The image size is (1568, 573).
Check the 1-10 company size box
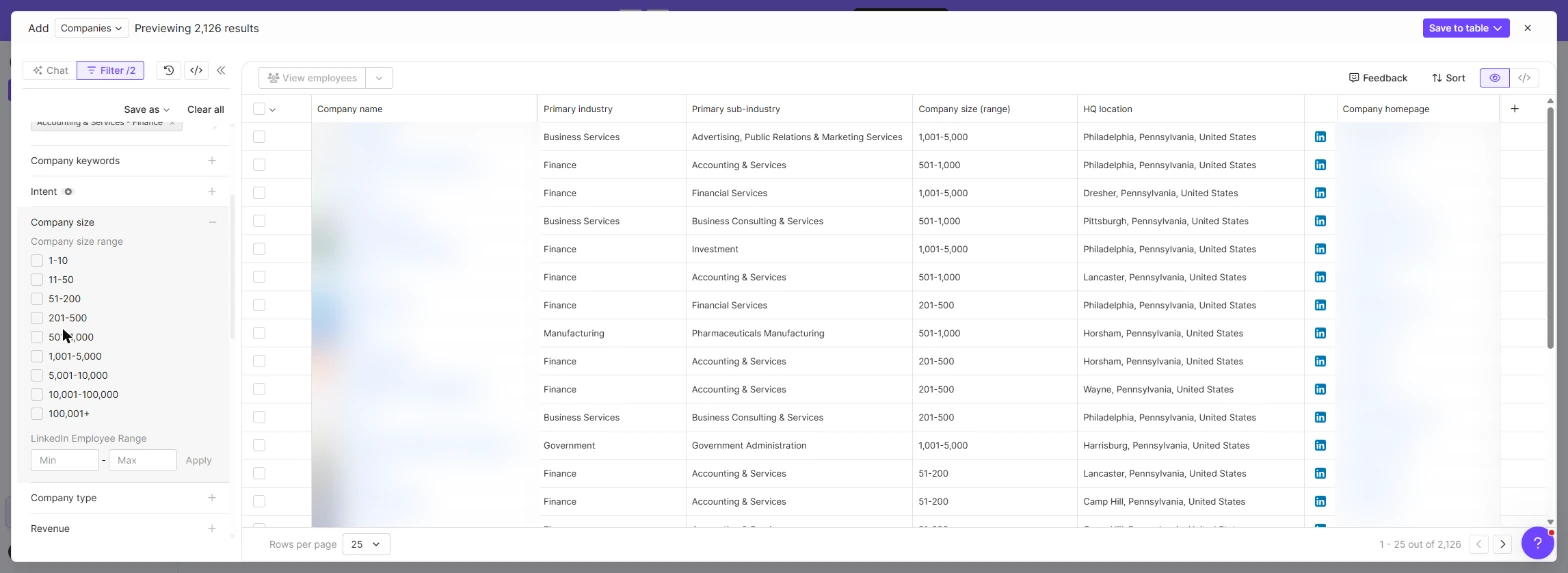[x=37, y=260]
